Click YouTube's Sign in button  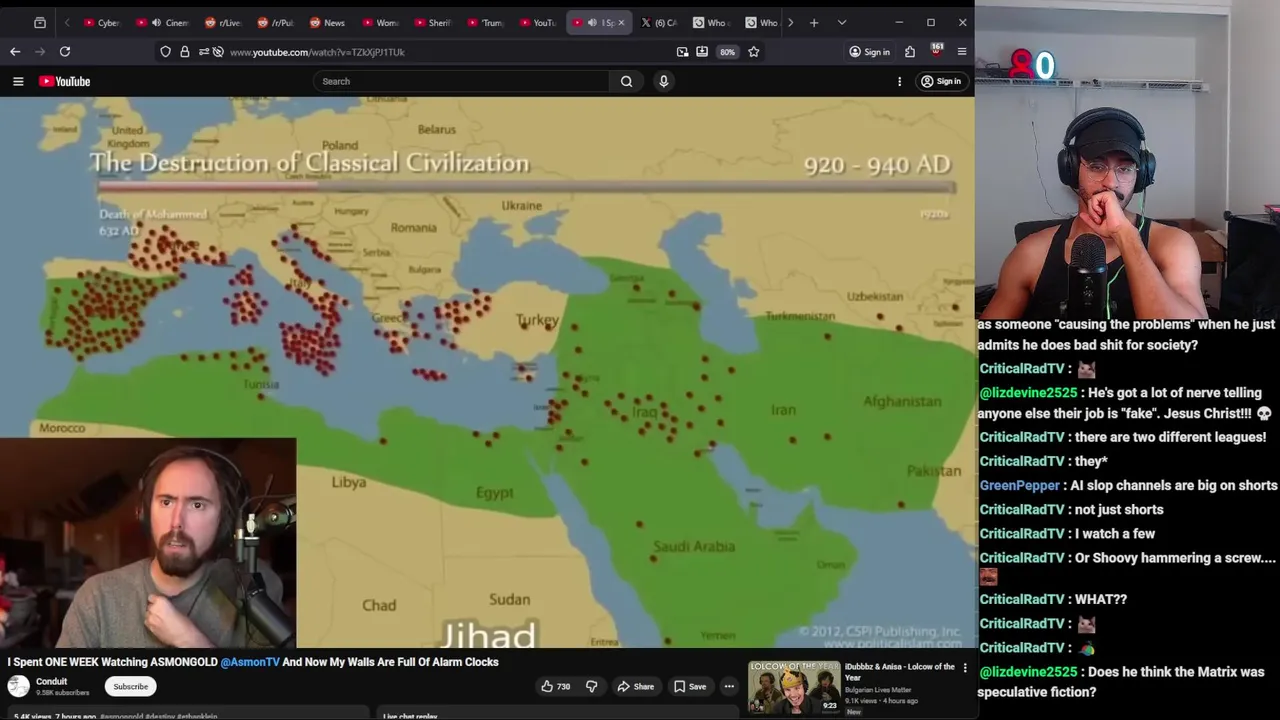click(x=941, y=81)
